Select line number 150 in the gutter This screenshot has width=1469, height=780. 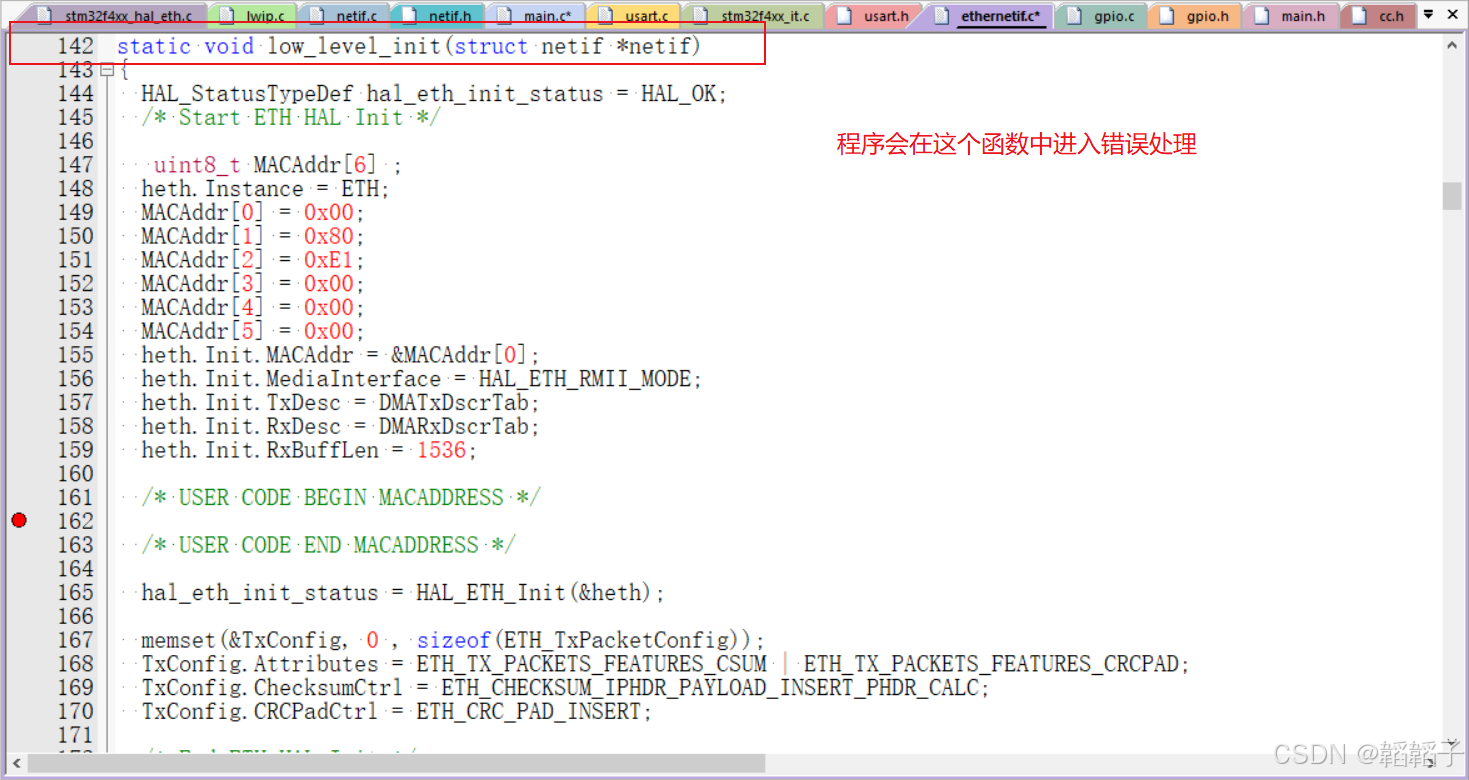click(x=77, y=236)
